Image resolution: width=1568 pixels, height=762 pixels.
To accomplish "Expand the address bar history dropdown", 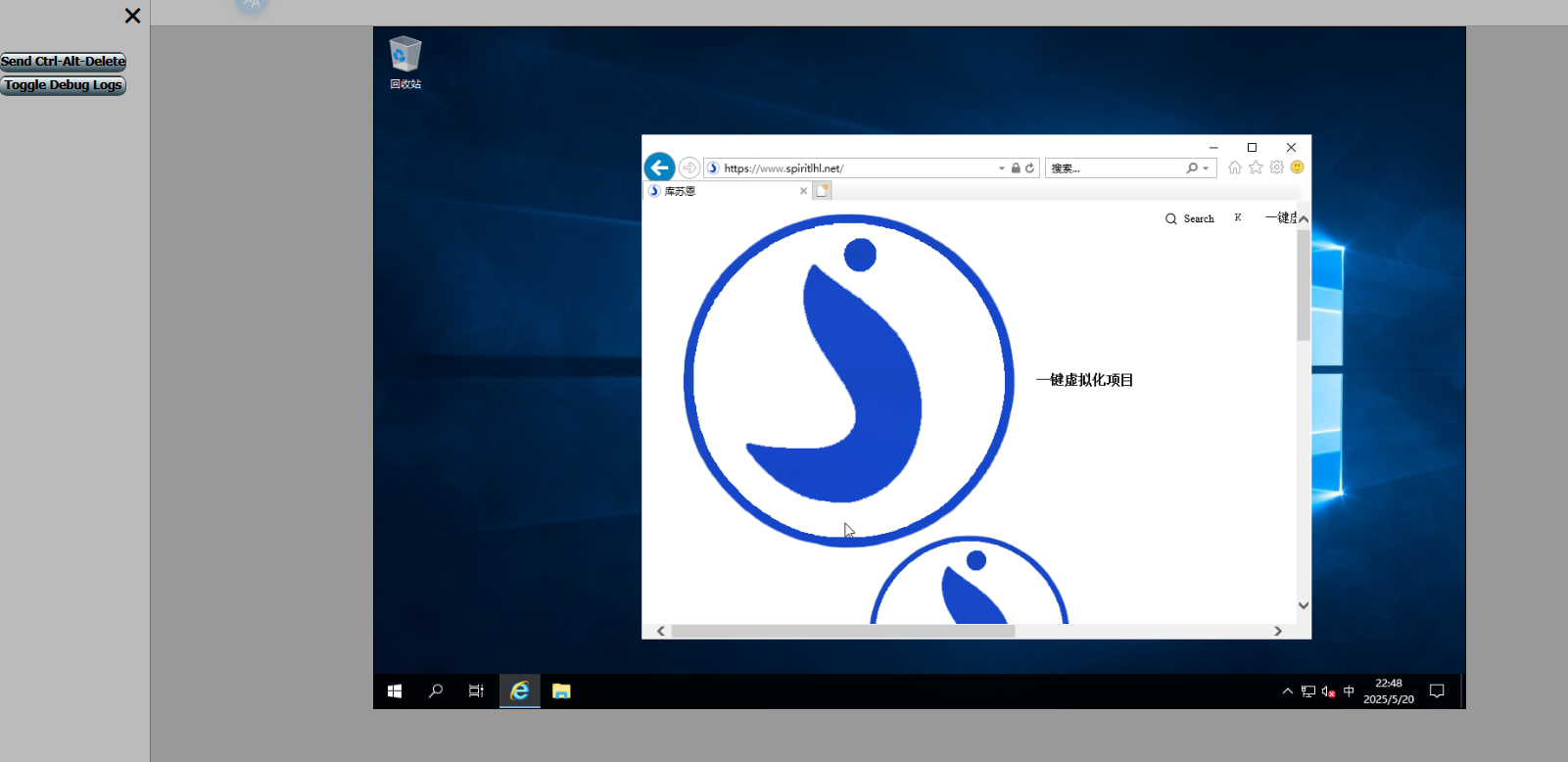I will point(1001,168).
